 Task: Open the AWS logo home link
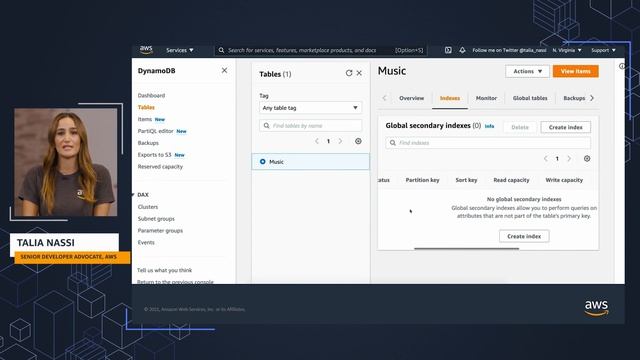point(146,50)
